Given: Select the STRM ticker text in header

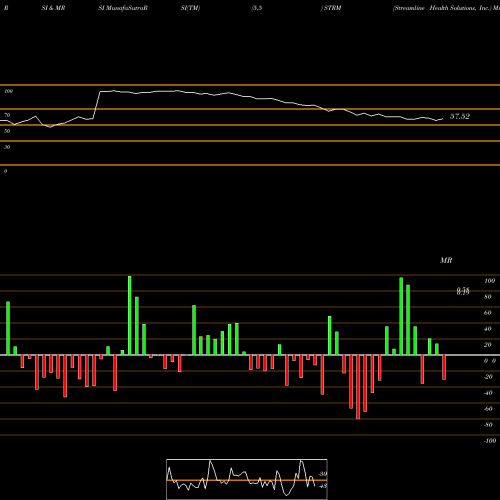Looking at the screenshot, I should pyautogui.click(x=332, y=8).
